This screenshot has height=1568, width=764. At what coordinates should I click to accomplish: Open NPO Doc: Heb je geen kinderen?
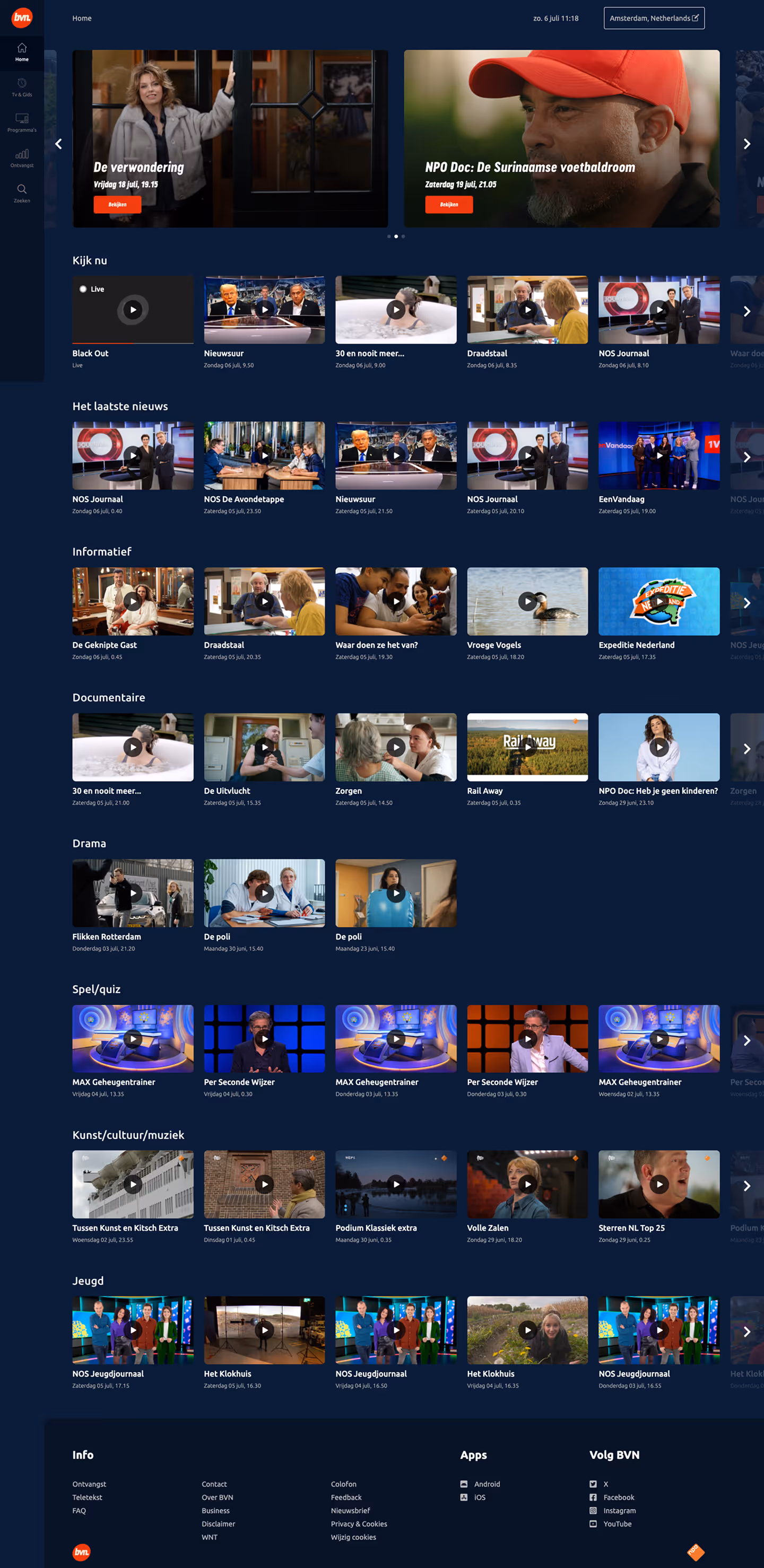pos(659,747)
